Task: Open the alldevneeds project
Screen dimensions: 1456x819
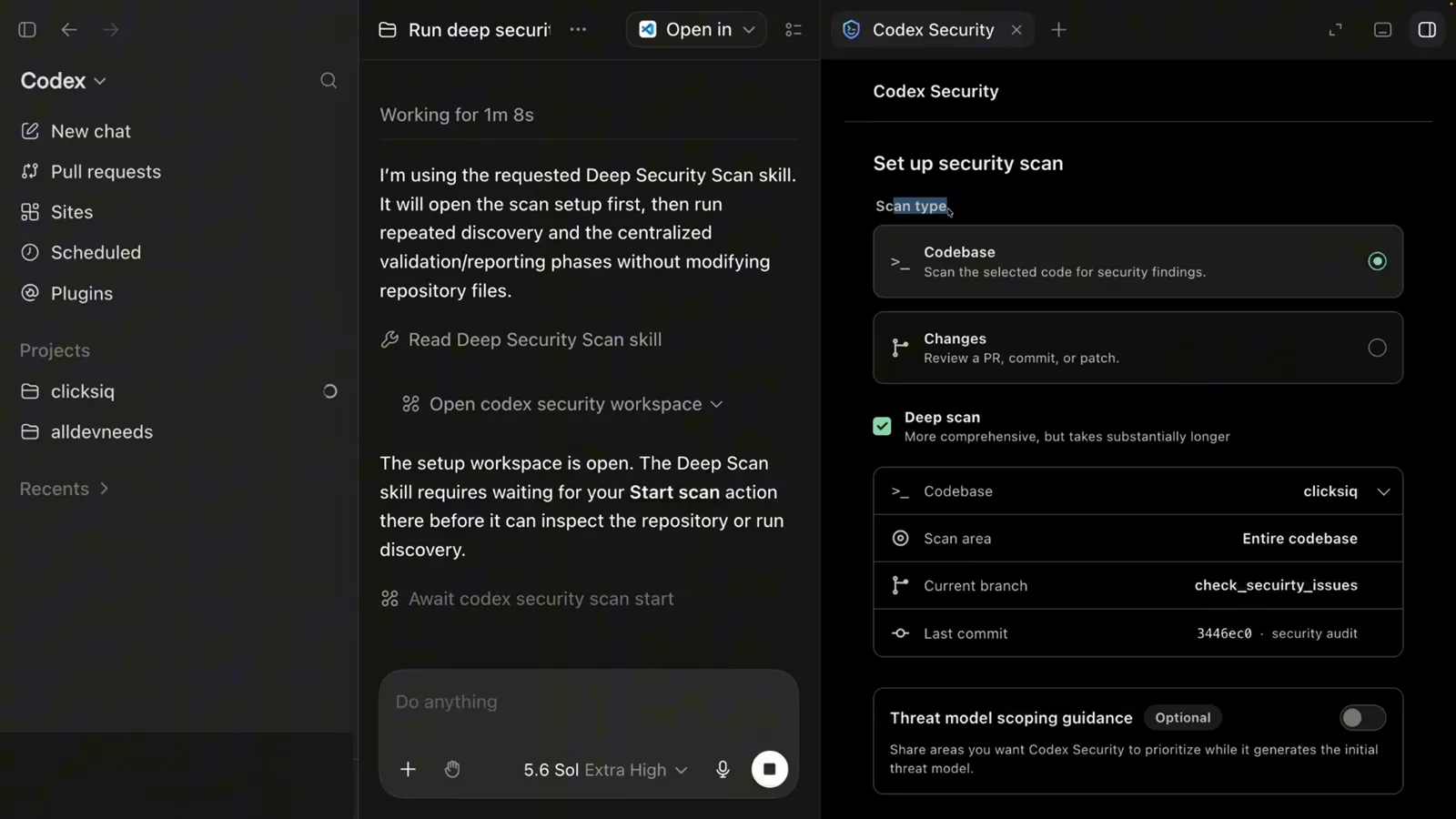Action: 86,432
